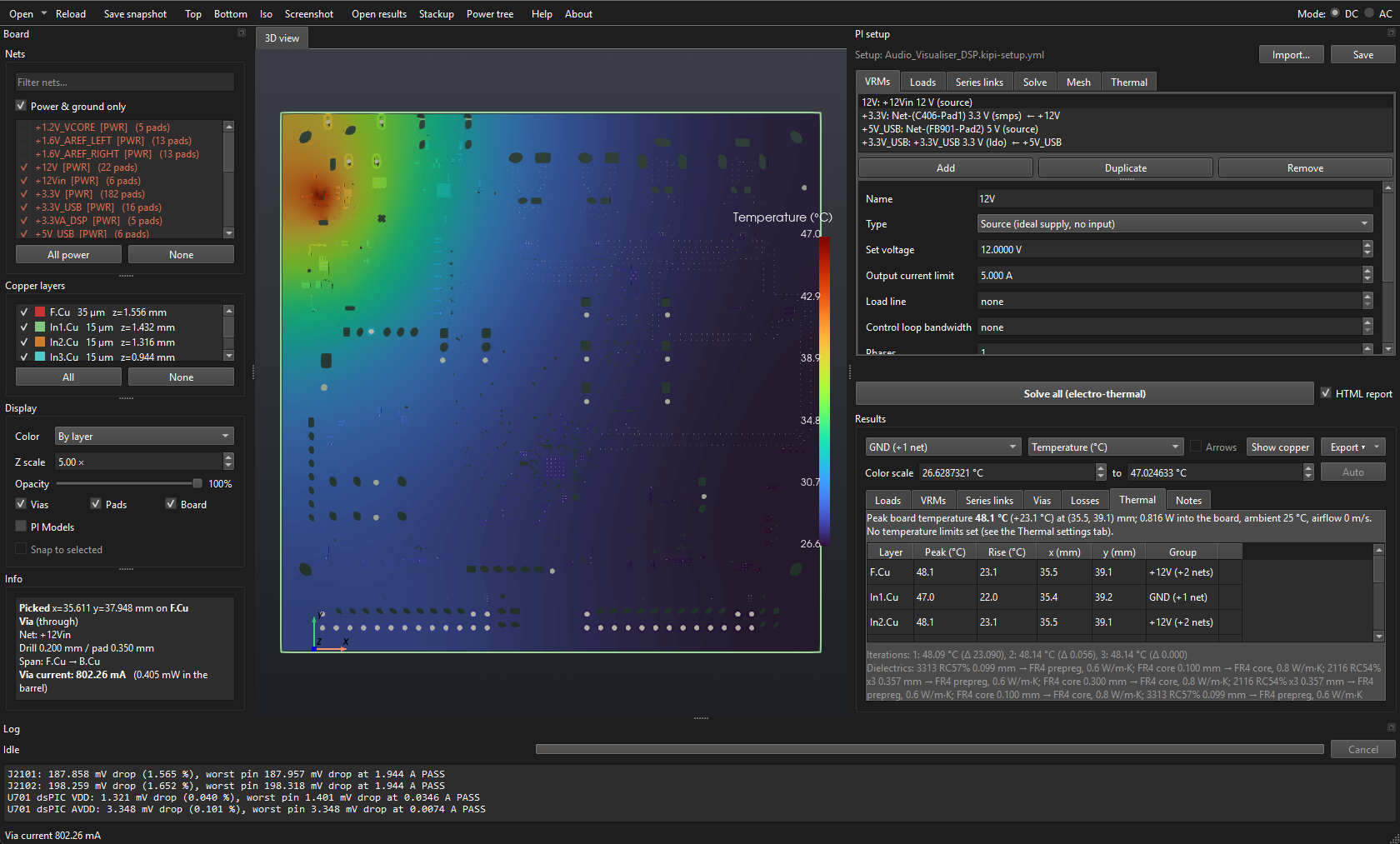Viewport: 1400px width, 844px height.
Task: Click the Opacity slider handle
Action: (197, 483)
